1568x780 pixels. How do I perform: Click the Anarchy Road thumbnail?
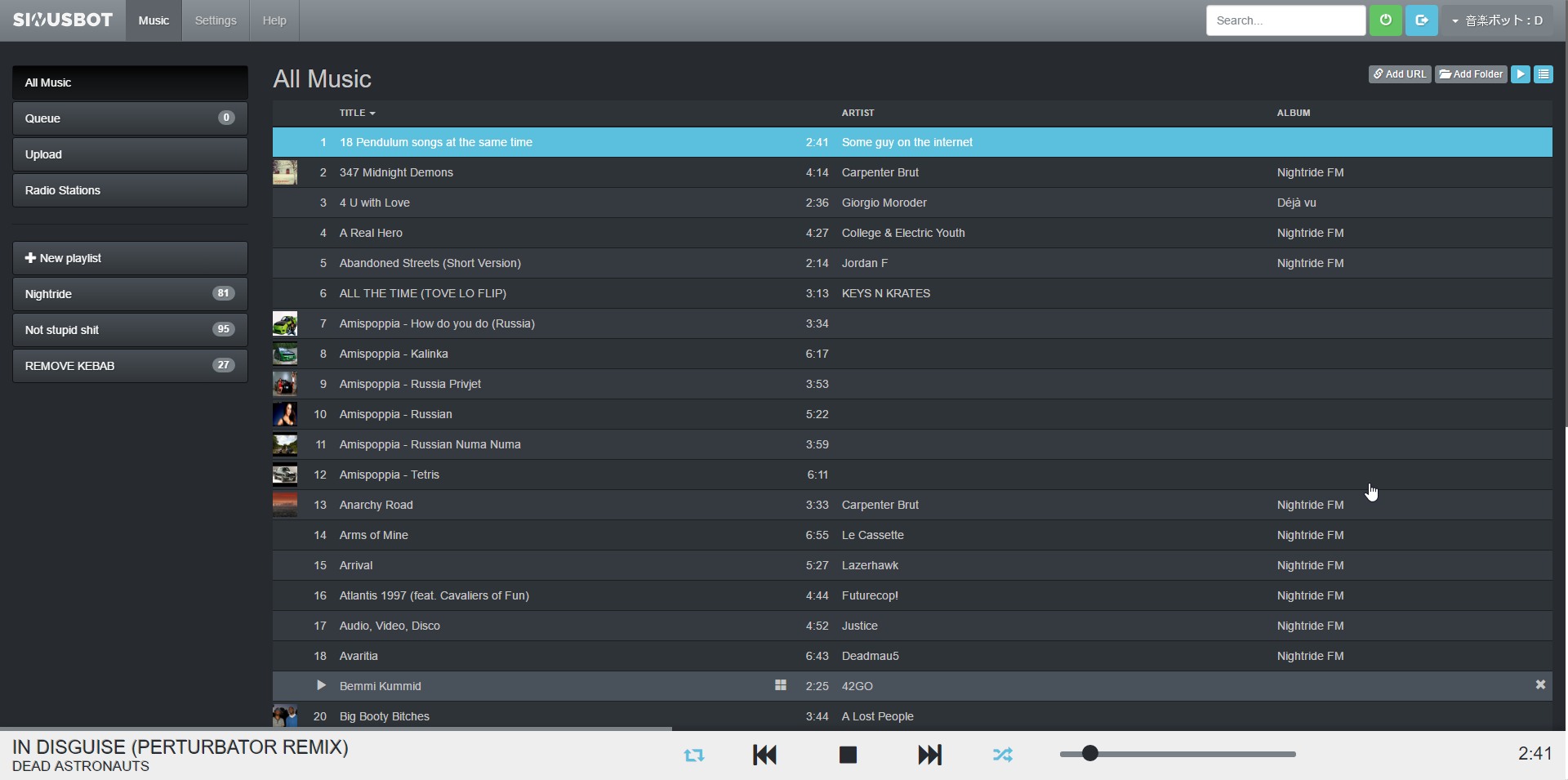(285, 505)
